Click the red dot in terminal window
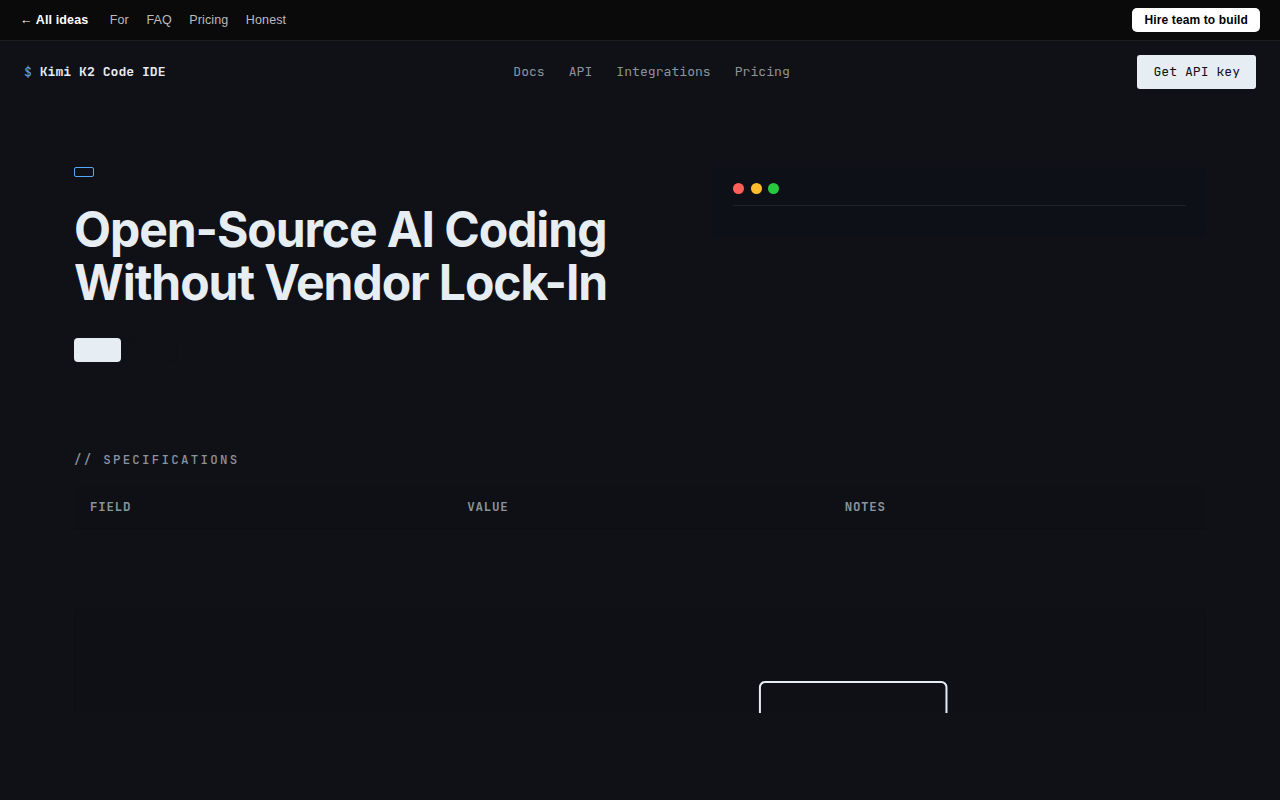 point(738,188)
